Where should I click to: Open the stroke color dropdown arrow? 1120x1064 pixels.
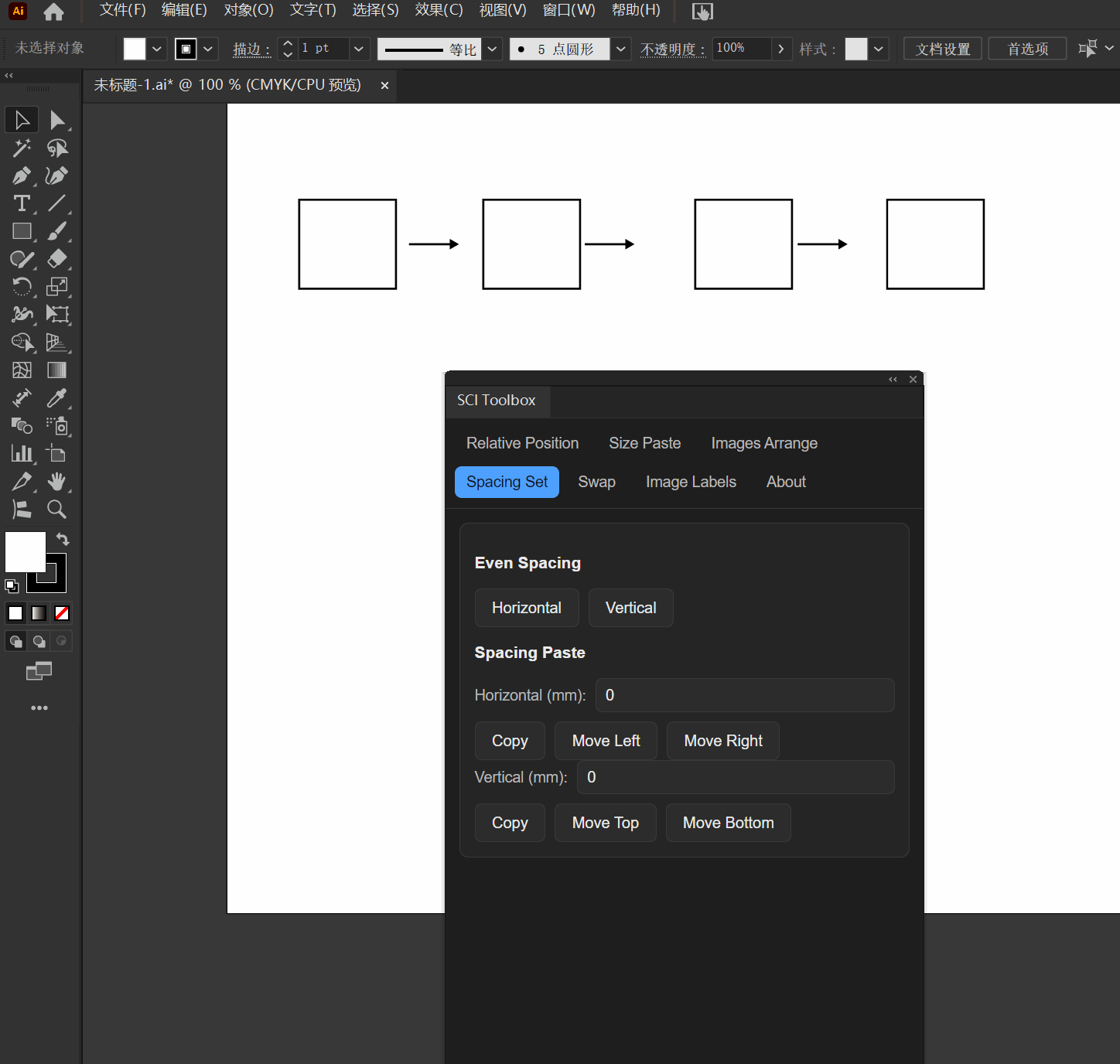(x=208, y=49)
